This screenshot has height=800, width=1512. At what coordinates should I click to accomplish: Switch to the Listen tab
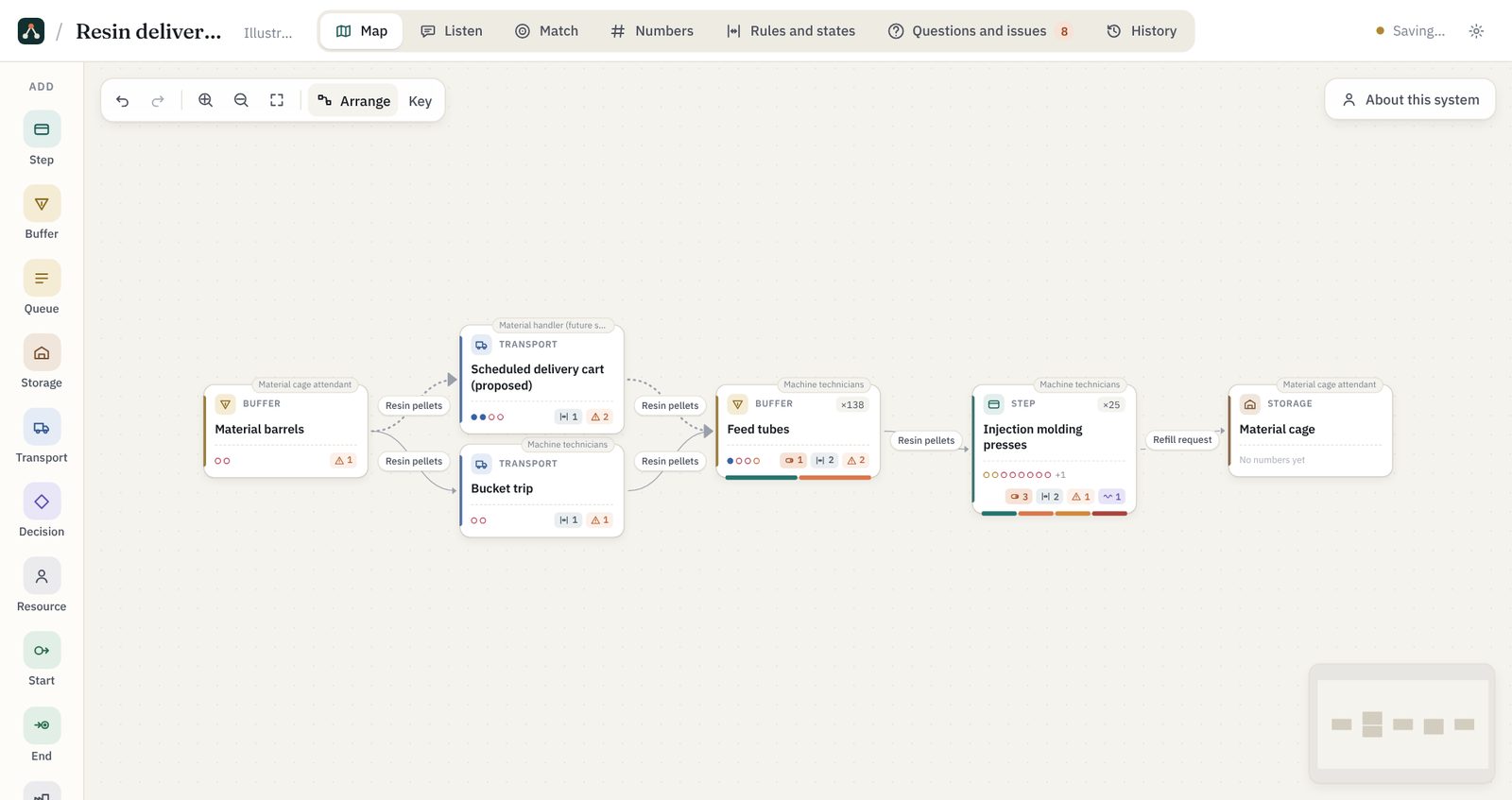452,31
